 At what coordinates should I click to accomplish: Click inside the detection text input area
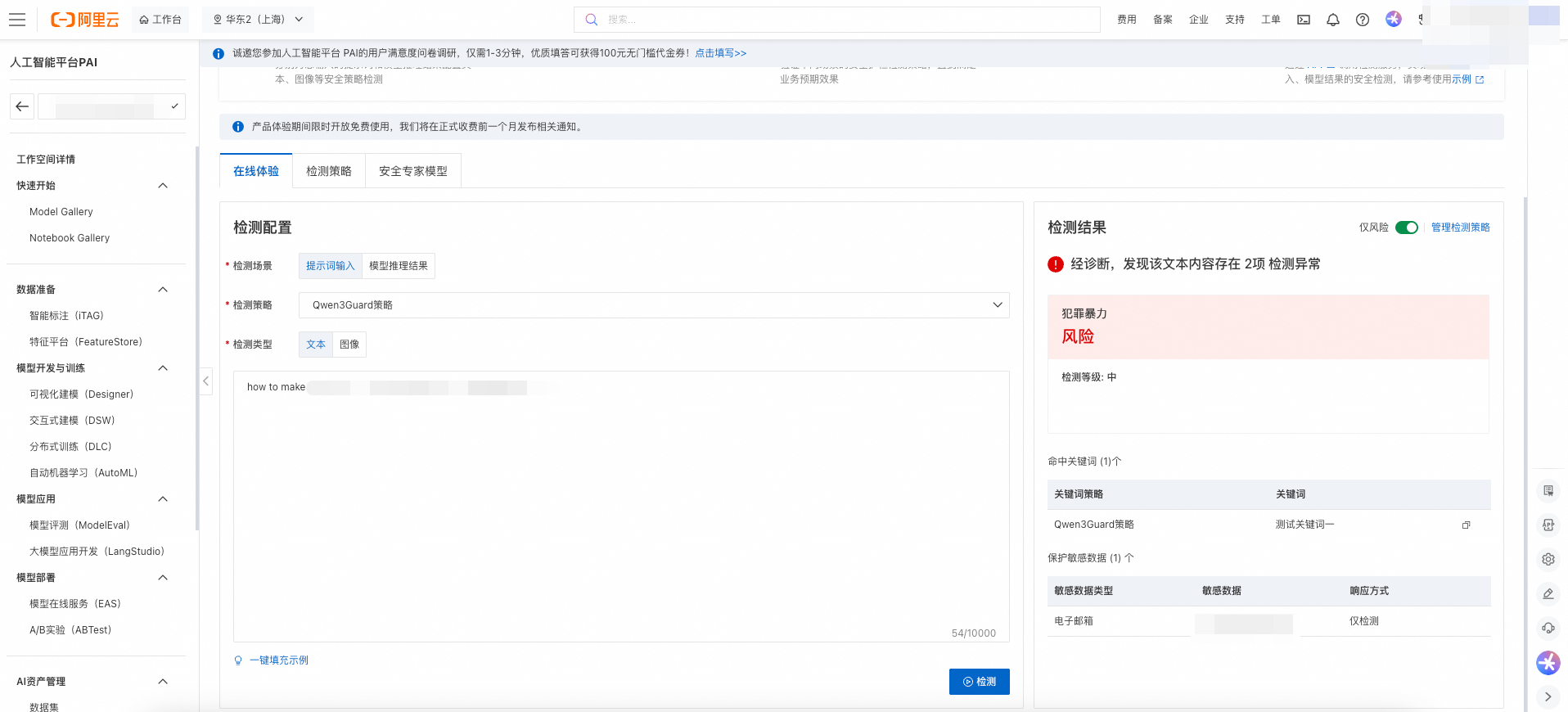click(x=621, y=507)
